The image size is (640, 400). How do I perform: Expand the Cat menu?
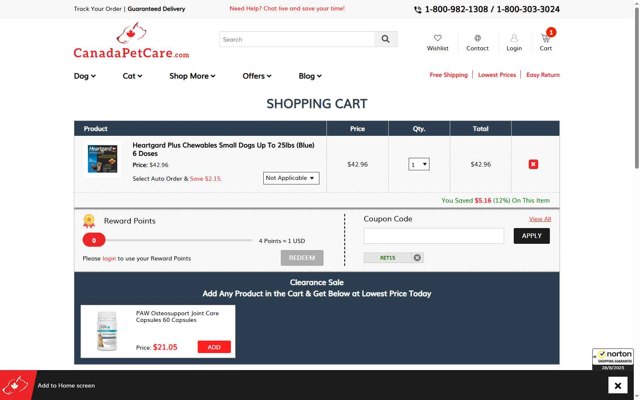[132, 76]
